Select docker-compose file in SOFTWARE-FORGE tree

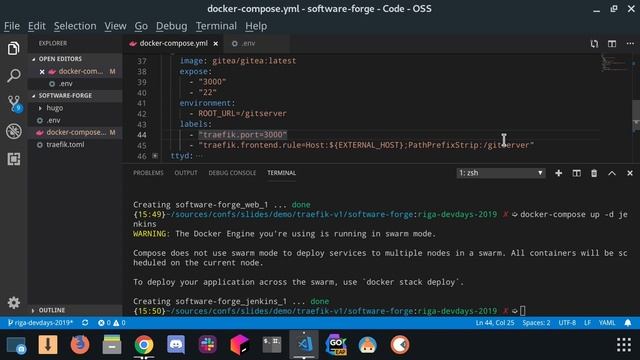(75, 132)
